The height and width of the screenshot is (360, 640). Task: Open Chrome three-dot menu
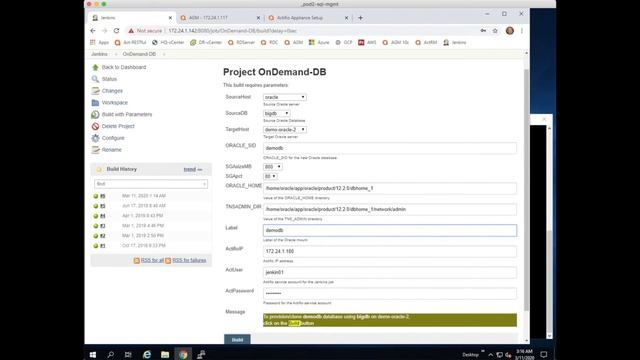click(x=522, y=31)
